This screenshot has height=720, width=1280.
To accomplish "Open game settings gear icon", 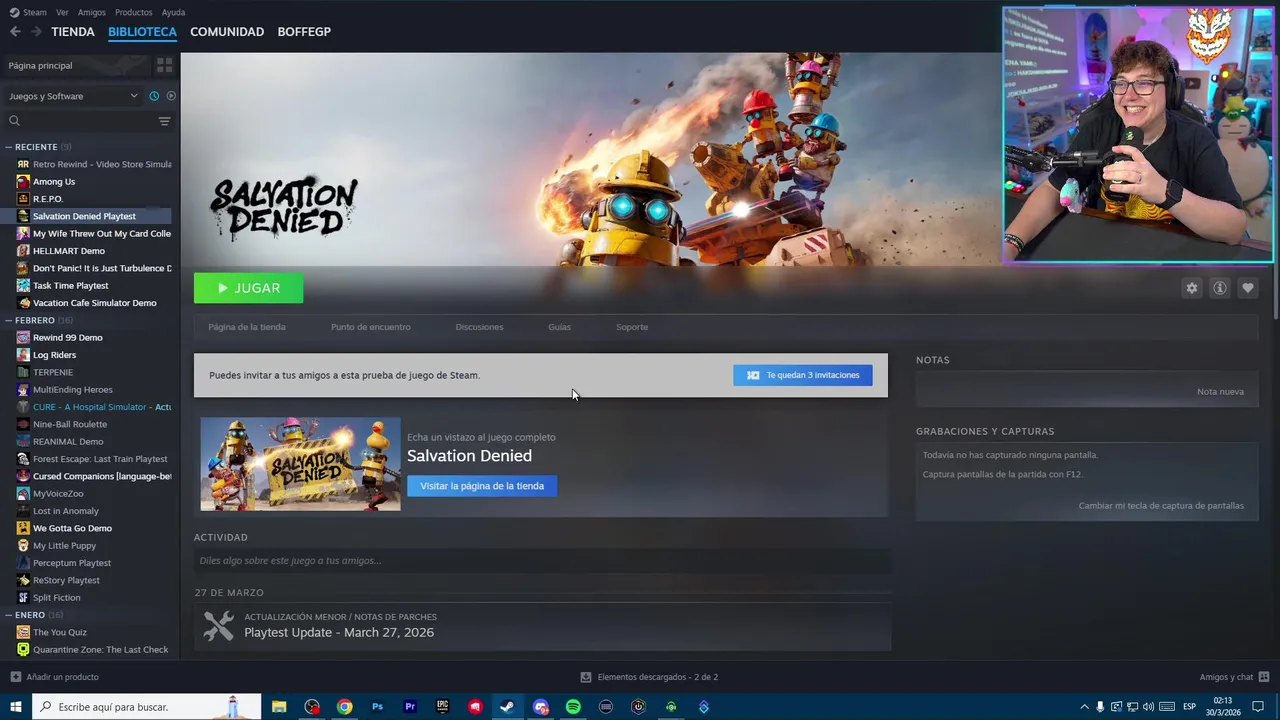I will pos(1191,288).
